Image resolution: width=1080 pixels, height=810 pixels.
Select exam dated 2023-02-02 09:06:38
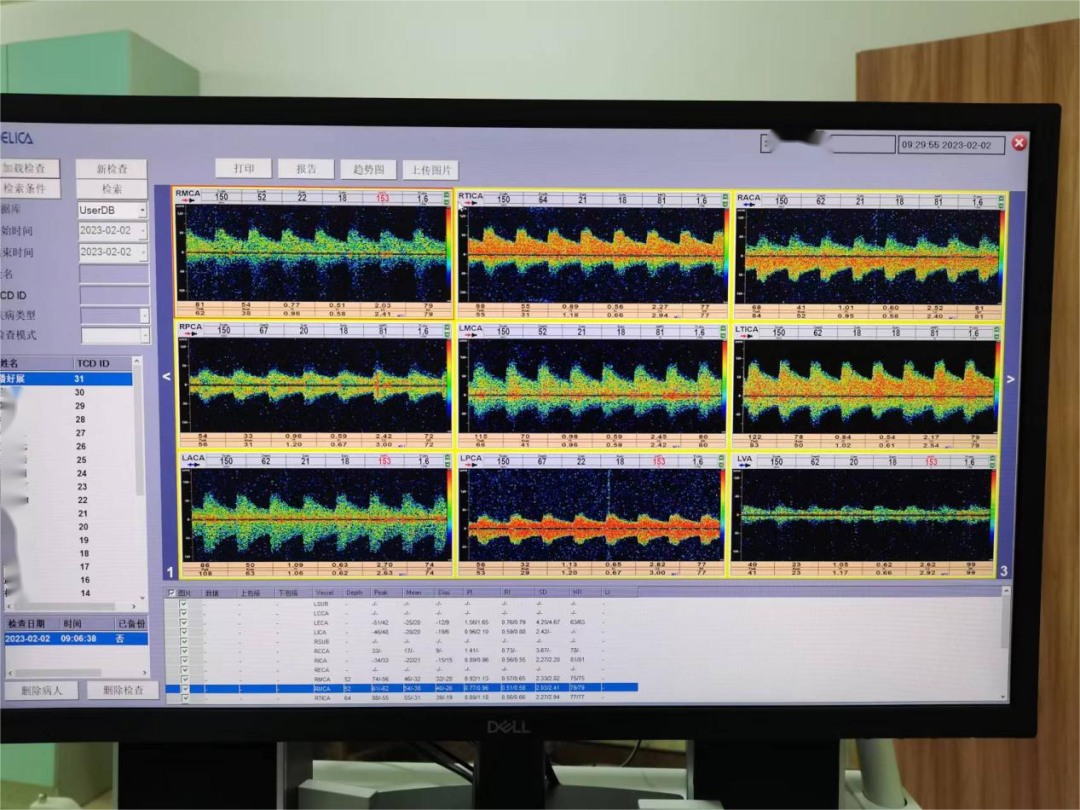click(76, 638)
